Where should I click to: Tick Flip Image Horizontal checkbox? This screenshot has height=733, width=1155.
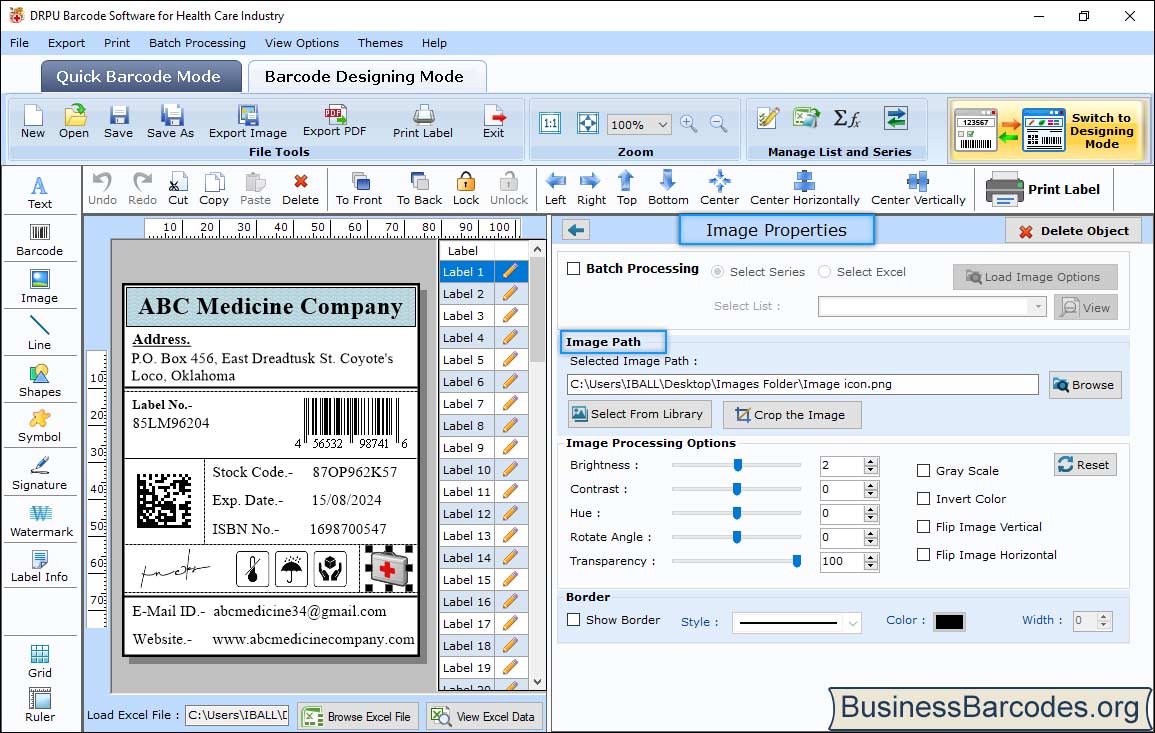(923, 555)
